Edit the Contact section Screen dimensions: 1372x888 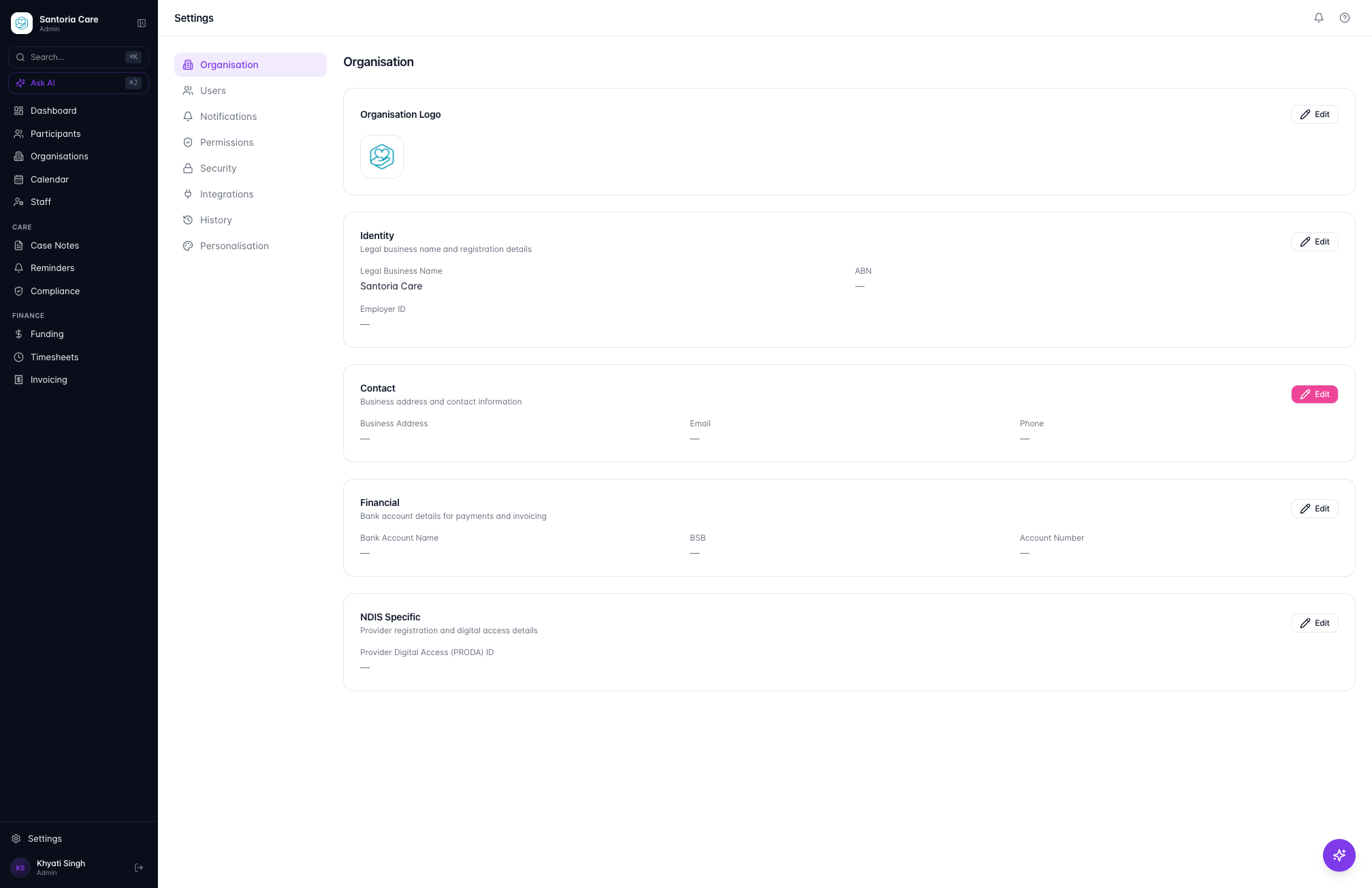click(1314, 394)
